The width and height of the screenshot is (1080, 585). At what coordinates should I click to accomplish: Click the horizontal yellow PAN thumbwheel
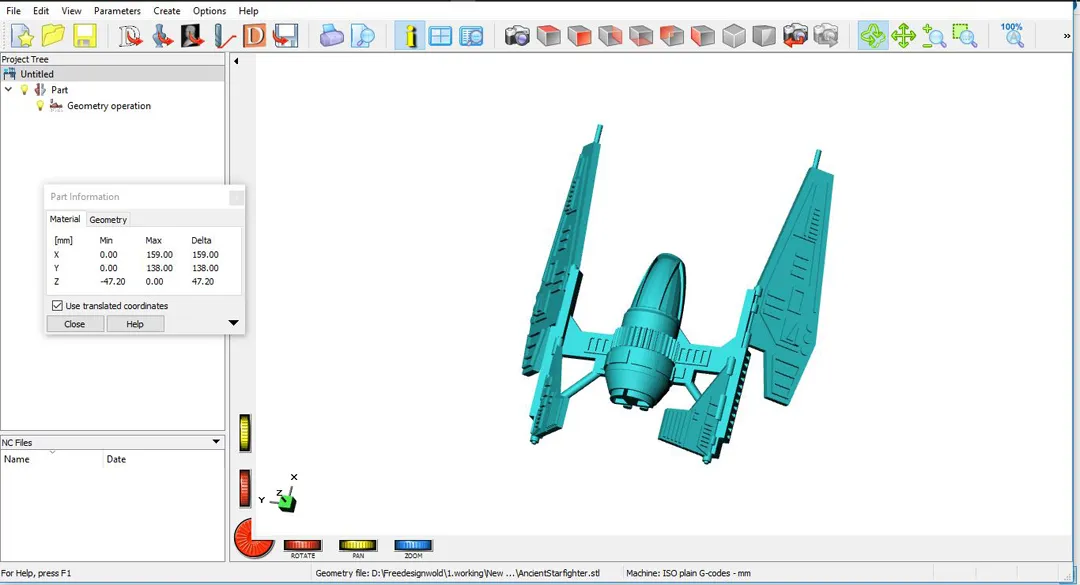[x=357, y=545]
